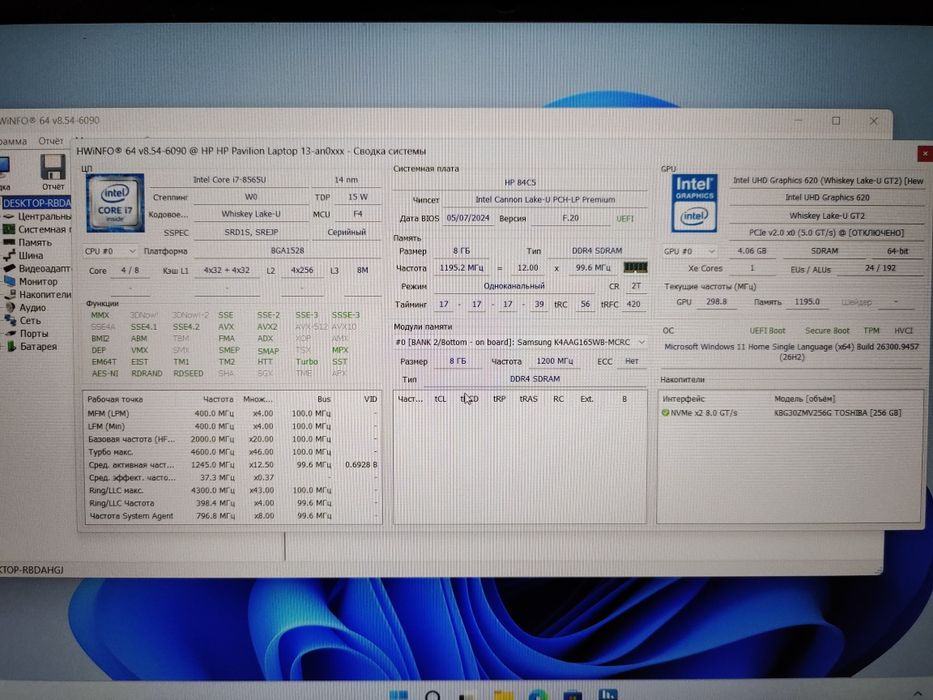Click the Частота column header in Рабочая точка table
Screen dimensions: 933x700
[218, 399]
